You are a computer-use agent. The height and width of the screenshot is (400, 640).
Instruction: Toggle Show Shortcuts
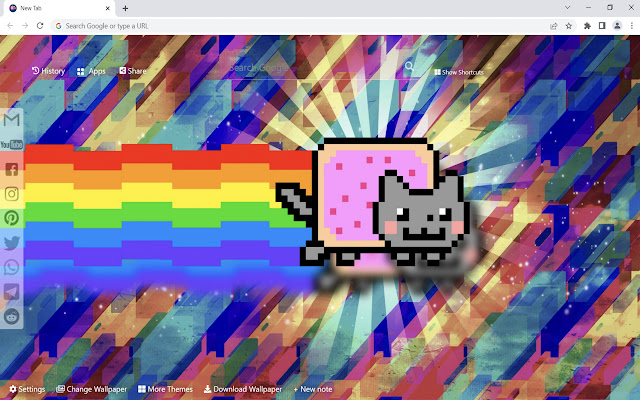(459, 72)
